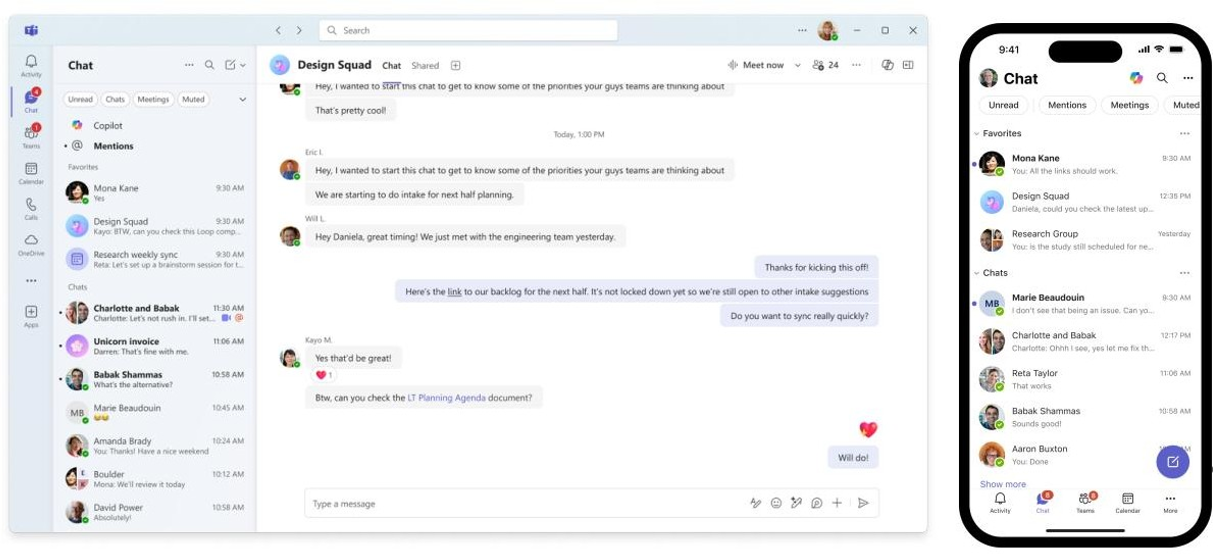1213x554 pixels.
Task: Open the Teams tab in the mobile bottom bar
Action: click(1086, 501)
